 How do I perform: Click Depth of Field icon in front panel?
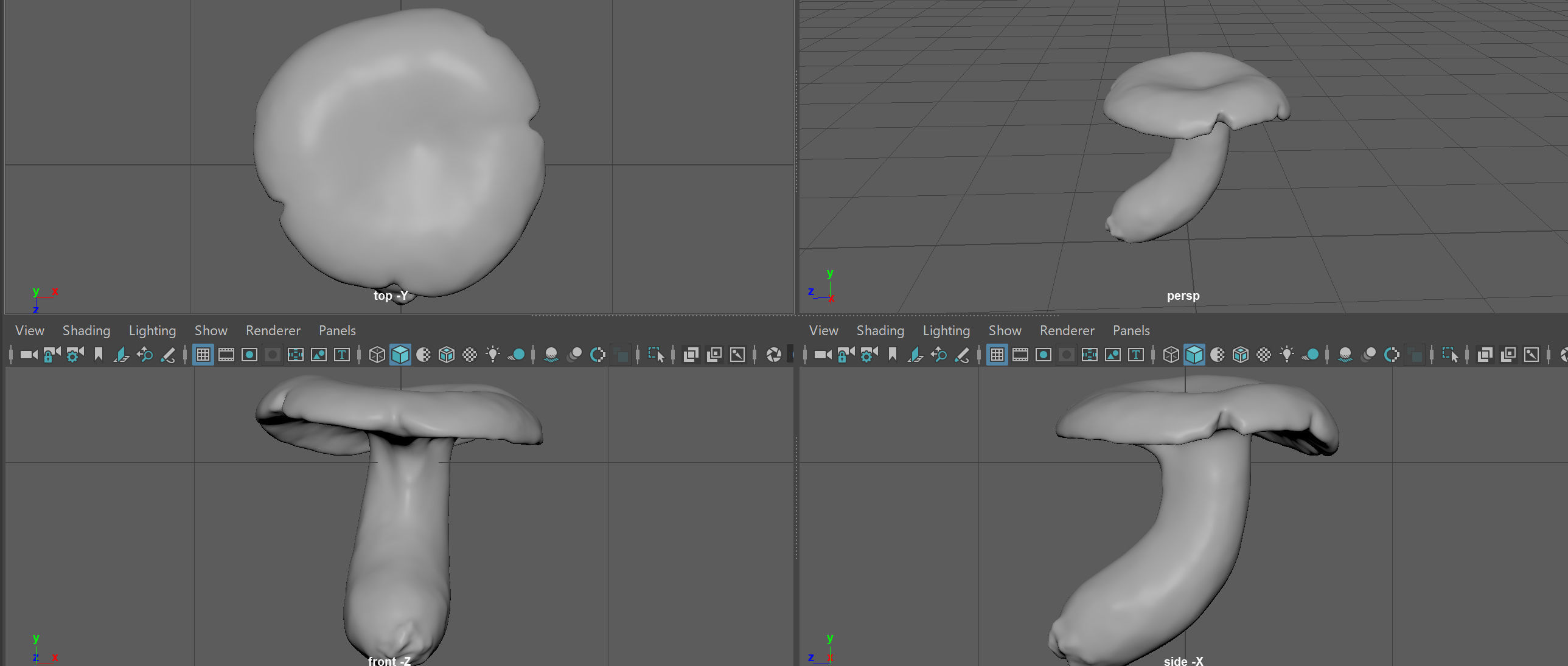click(x=620, y=355)
